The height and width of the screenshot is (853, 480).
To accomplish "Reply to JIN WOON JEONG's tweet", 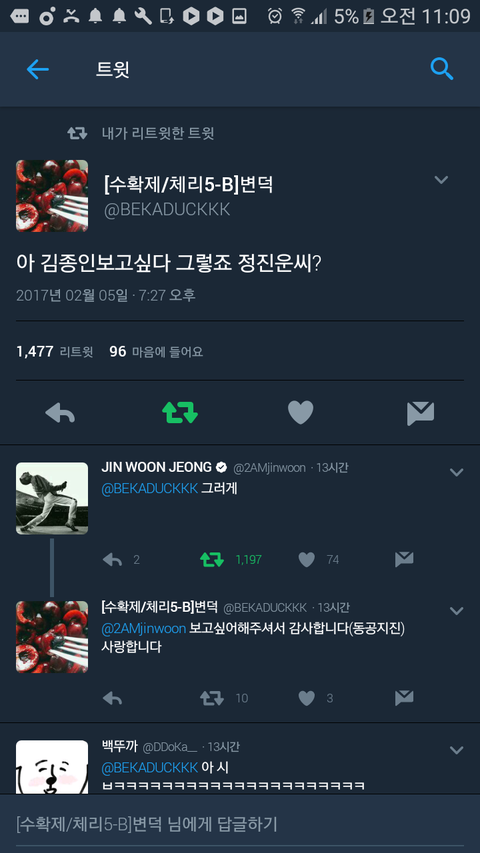I will (112, 560).
